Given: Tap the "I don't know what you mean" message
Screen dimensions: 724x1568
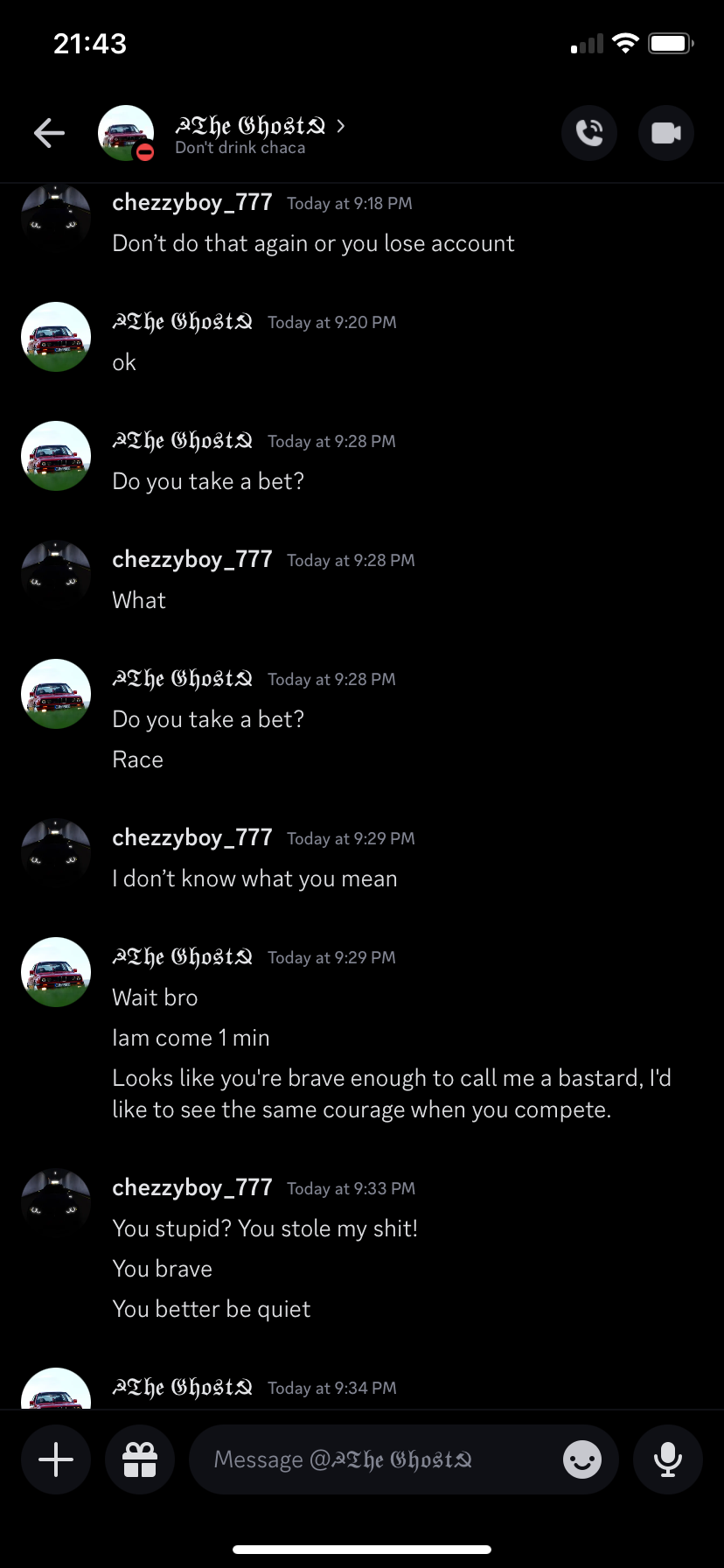Looking at the screenshot, I should pos(254,878).
